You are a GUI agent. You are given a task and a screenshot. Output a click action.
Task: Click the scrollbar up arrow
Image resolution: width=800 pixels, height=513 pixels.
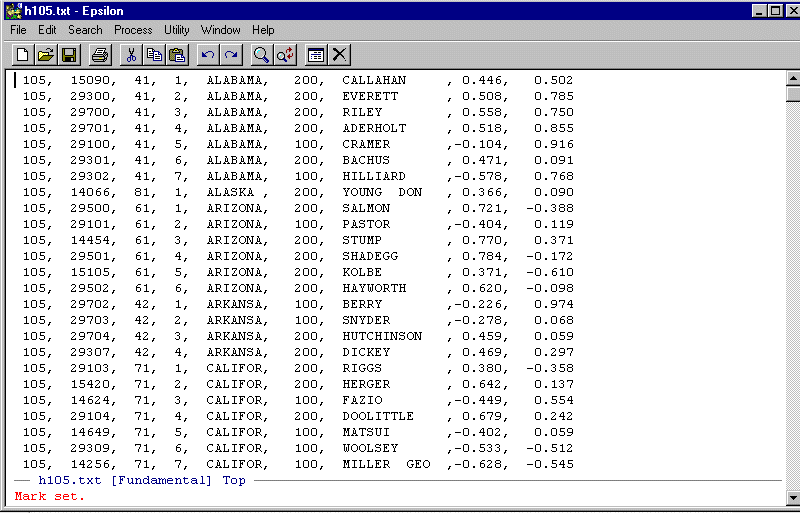click(793, 78)
